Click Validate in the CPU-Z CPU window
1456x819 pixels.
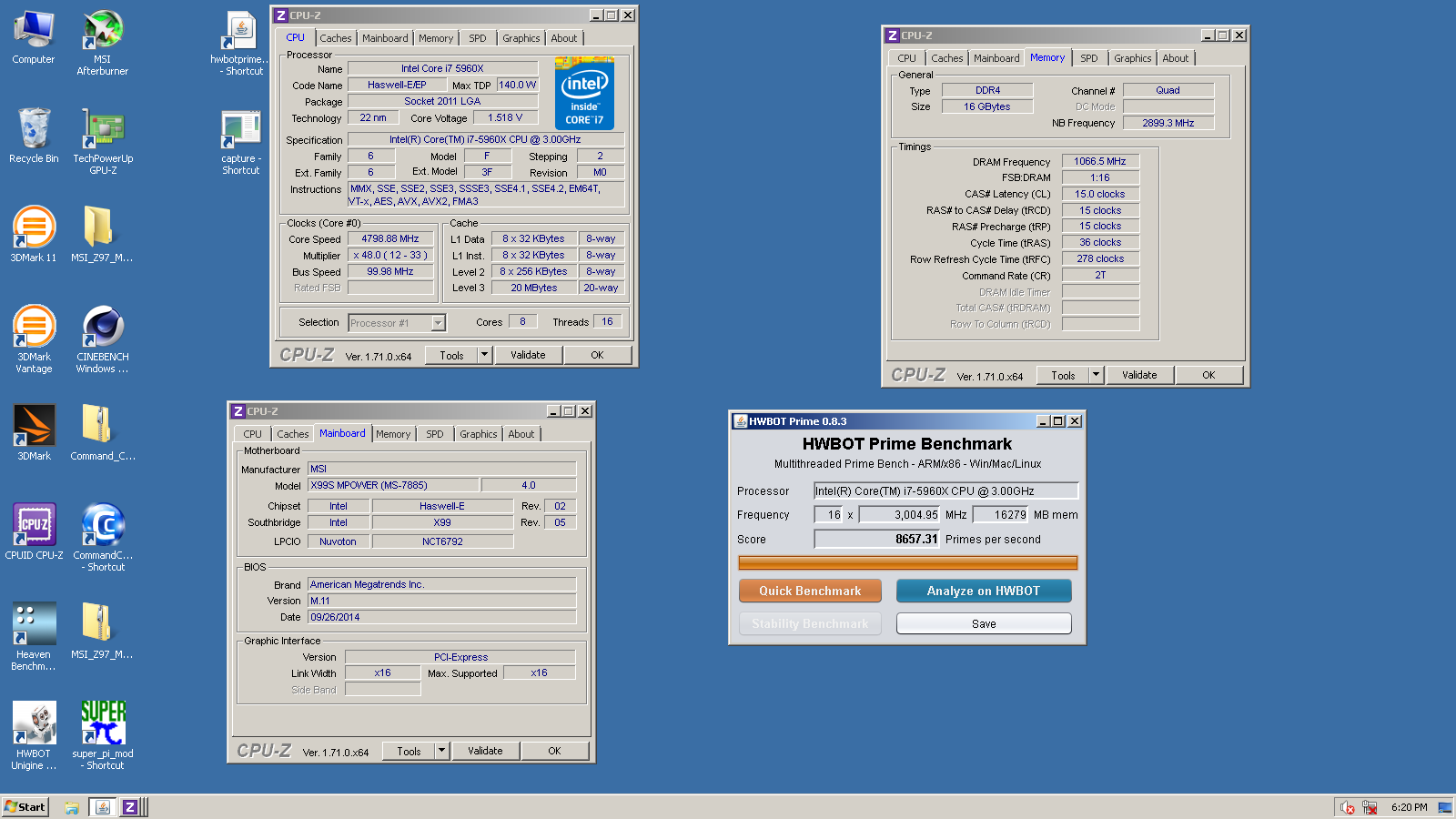tap(528, 355)
